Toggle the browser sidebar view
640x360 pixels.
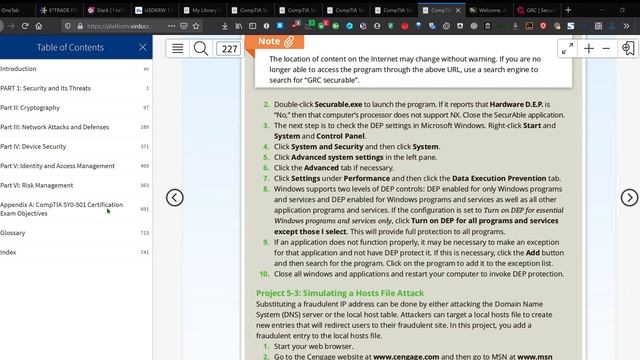(x=253, y=26)
